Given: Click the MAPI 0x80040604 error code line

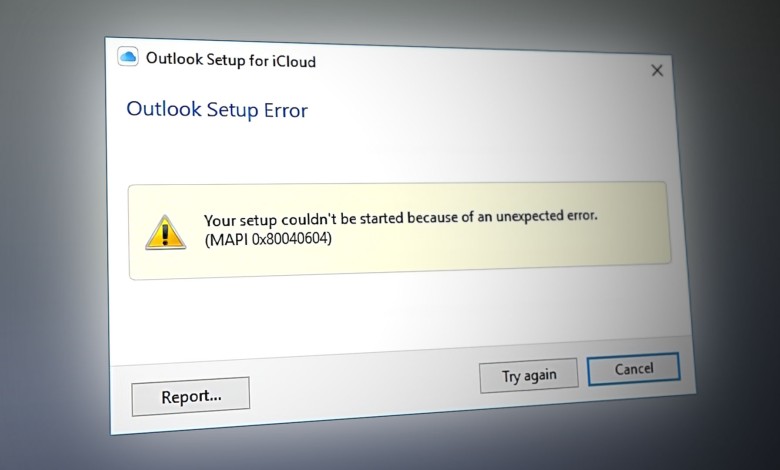Looking at the screenshot, I should click(x=268, y=240).
